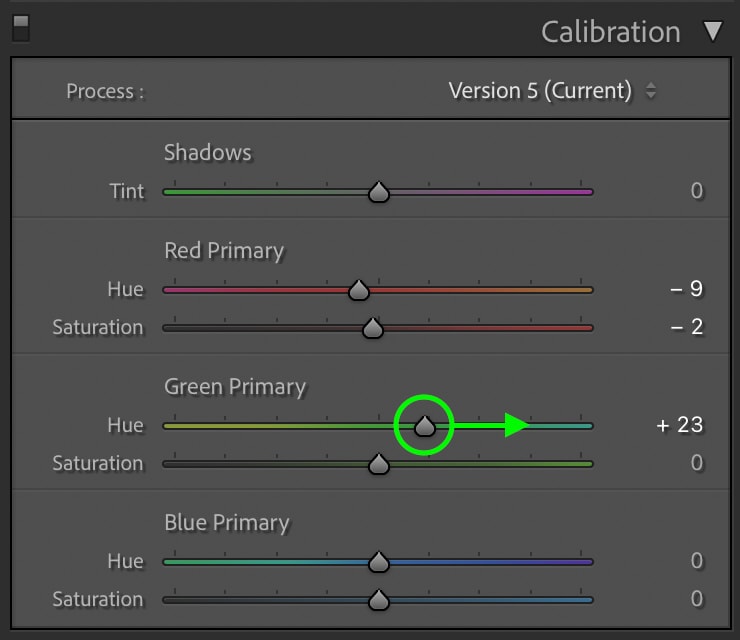Viewport: 740px width, 640px height.
Task: Collapse the Calibration panel with the triangle
Action: (713, 31)
